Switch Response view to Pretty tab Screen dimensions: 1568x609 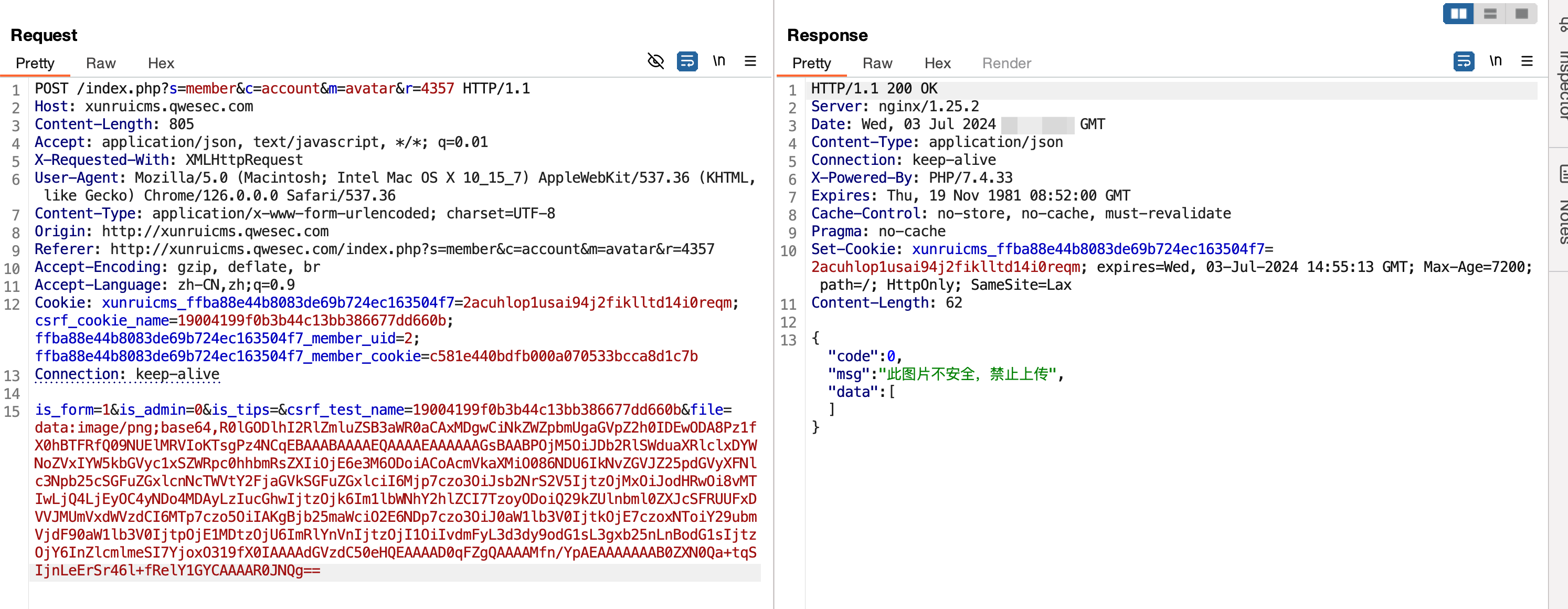coord(811,64)
